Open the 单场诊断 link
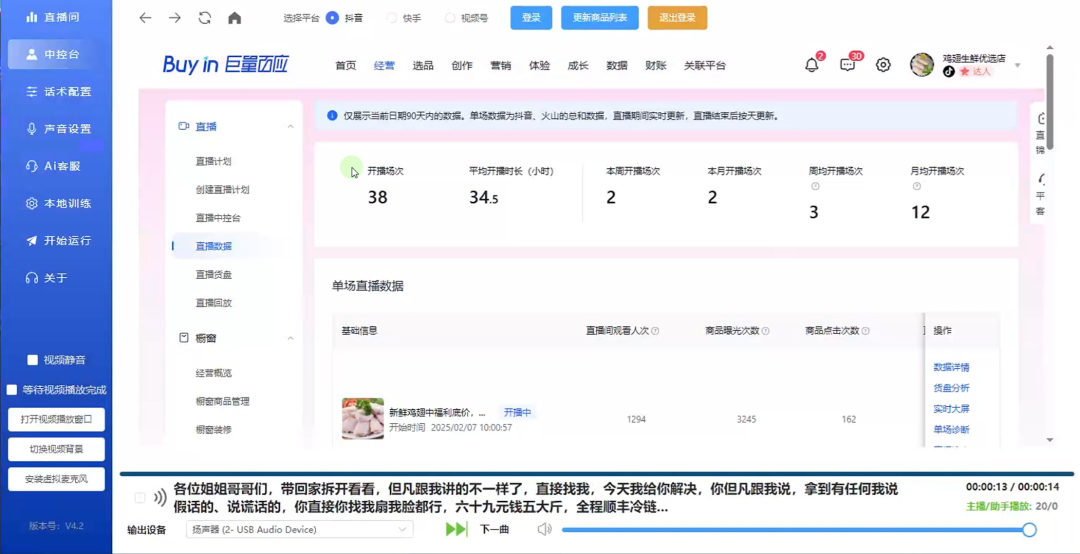The width and height of the screenshot is (1080, 554). (951, 429)
